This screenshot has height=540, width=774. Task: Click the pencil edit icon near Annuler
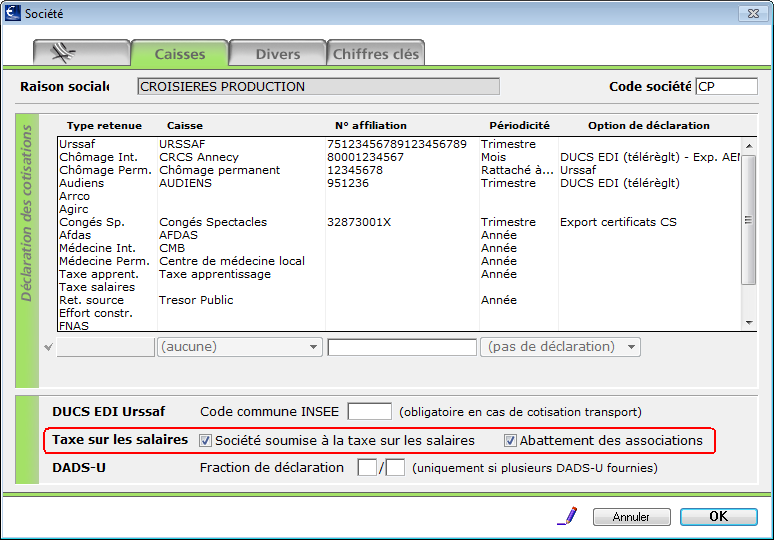tap(568, 516)
